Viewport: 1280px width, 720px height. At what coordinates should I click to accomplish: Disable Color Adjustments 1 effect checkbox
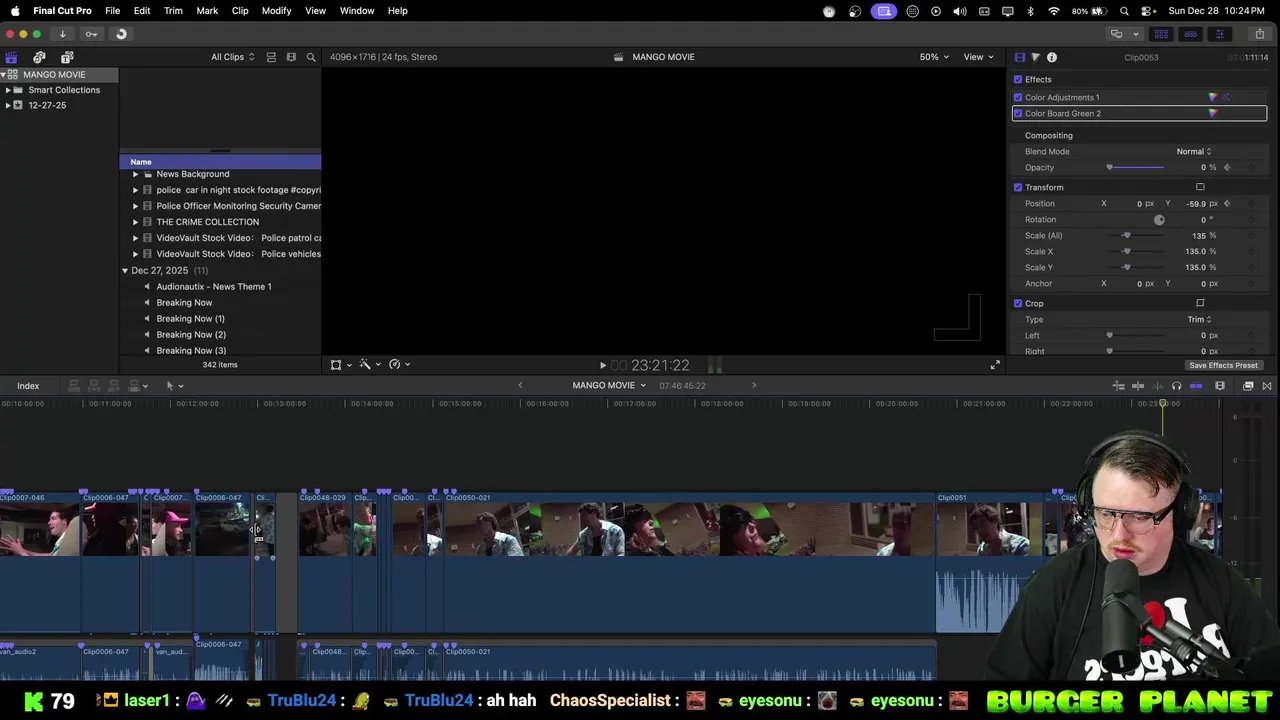[1018, 97]
